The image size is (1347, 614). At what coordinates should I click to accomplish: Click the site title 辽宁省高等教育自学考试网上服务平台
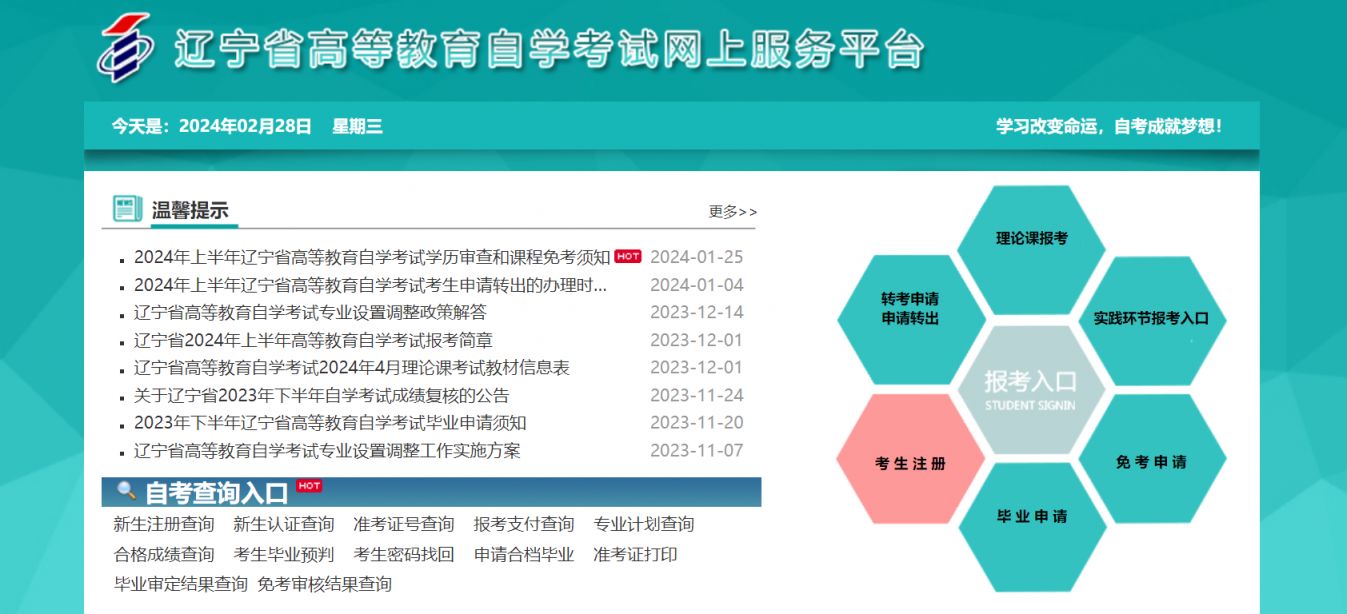pos(549,49)
